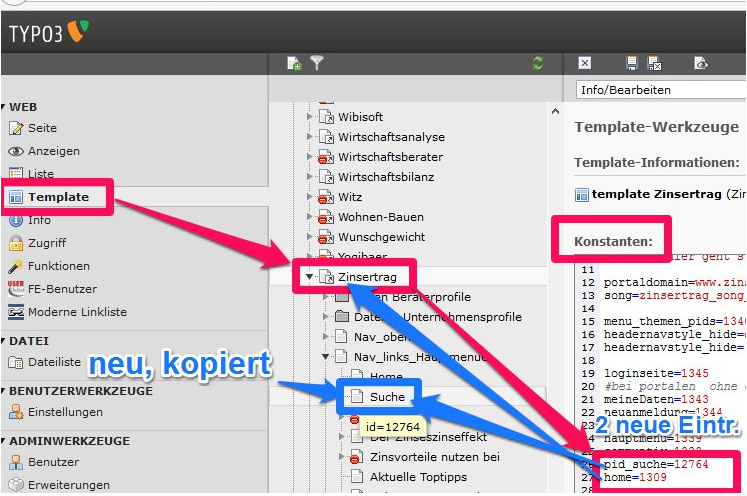Click the template Zinsertrag record icon
747x496 pixels.
coord(581,195)
